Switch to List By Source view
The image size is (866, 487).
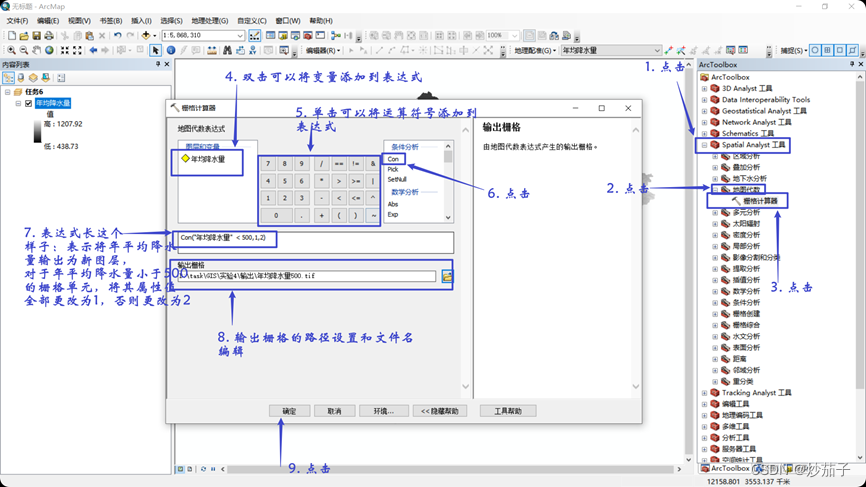point(21,78)
